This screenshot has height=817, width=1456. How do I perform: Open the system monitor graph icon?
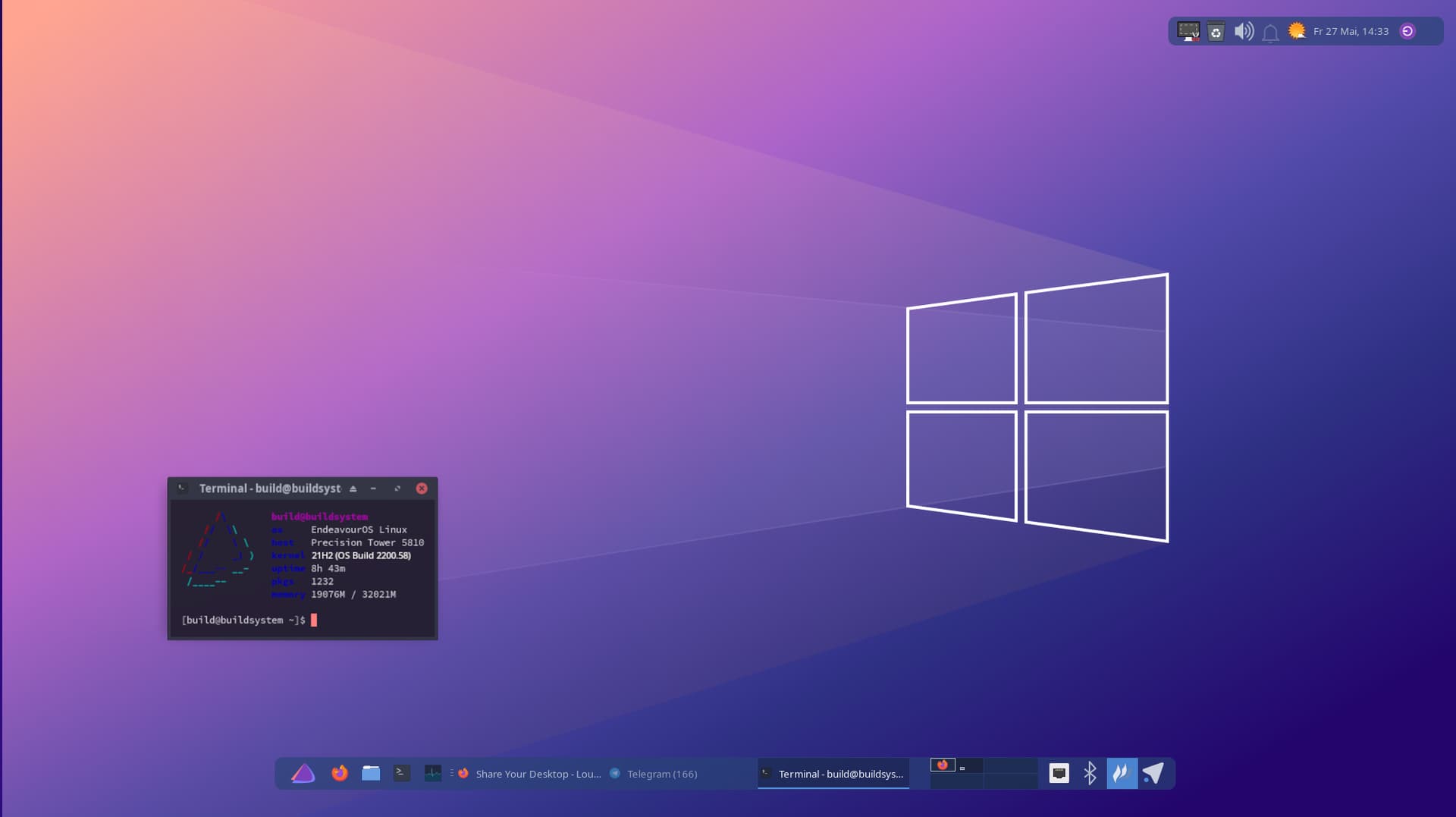[x=433, y=773]
